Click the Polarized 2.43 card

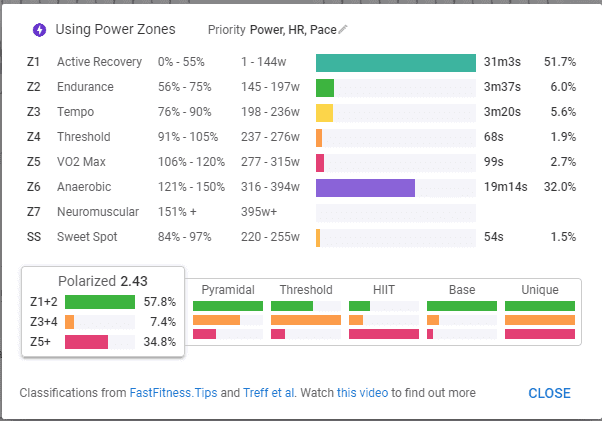click(x=104, y=311)
